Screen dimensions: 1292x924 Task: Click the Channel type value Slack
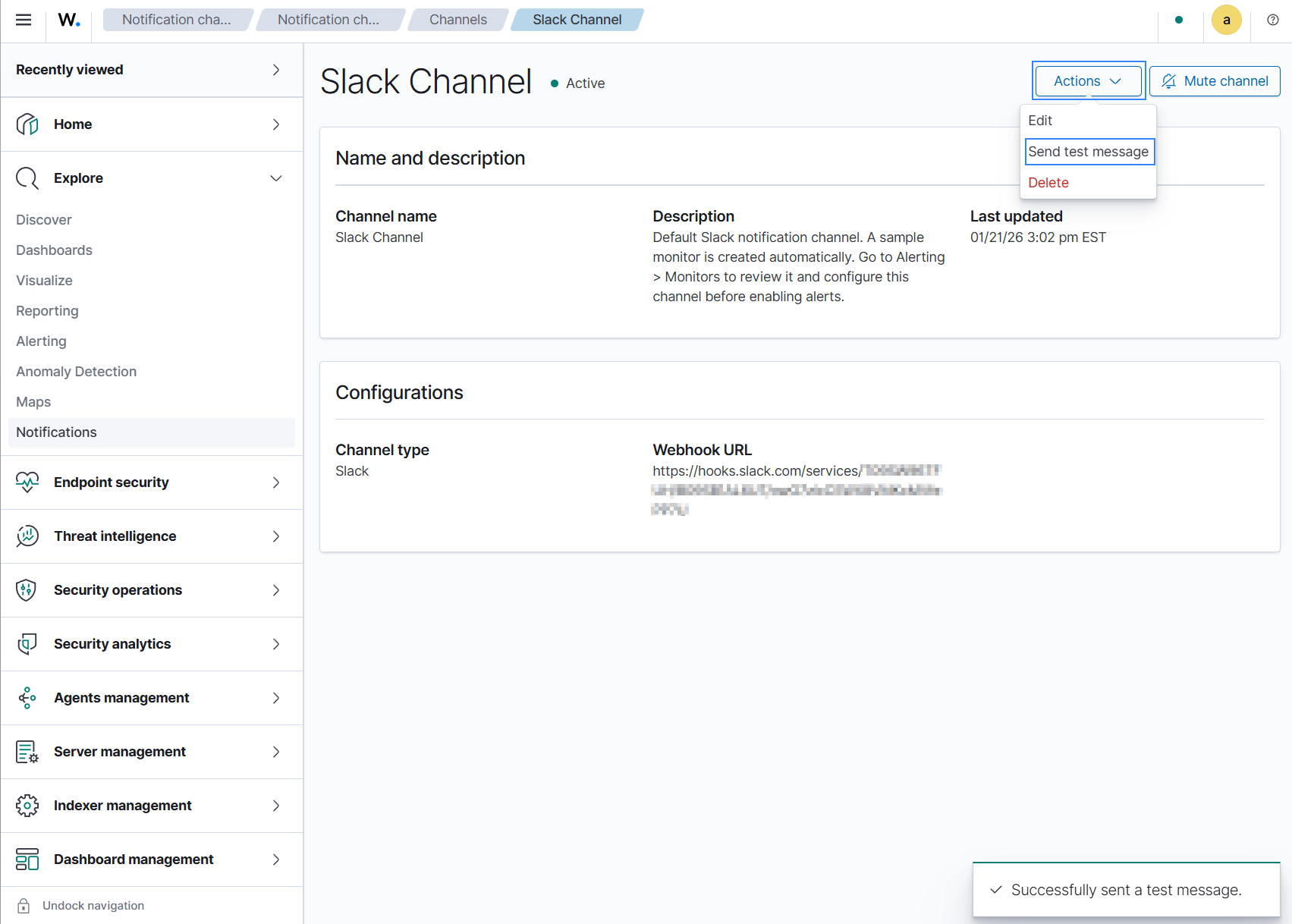click(352, 471)
